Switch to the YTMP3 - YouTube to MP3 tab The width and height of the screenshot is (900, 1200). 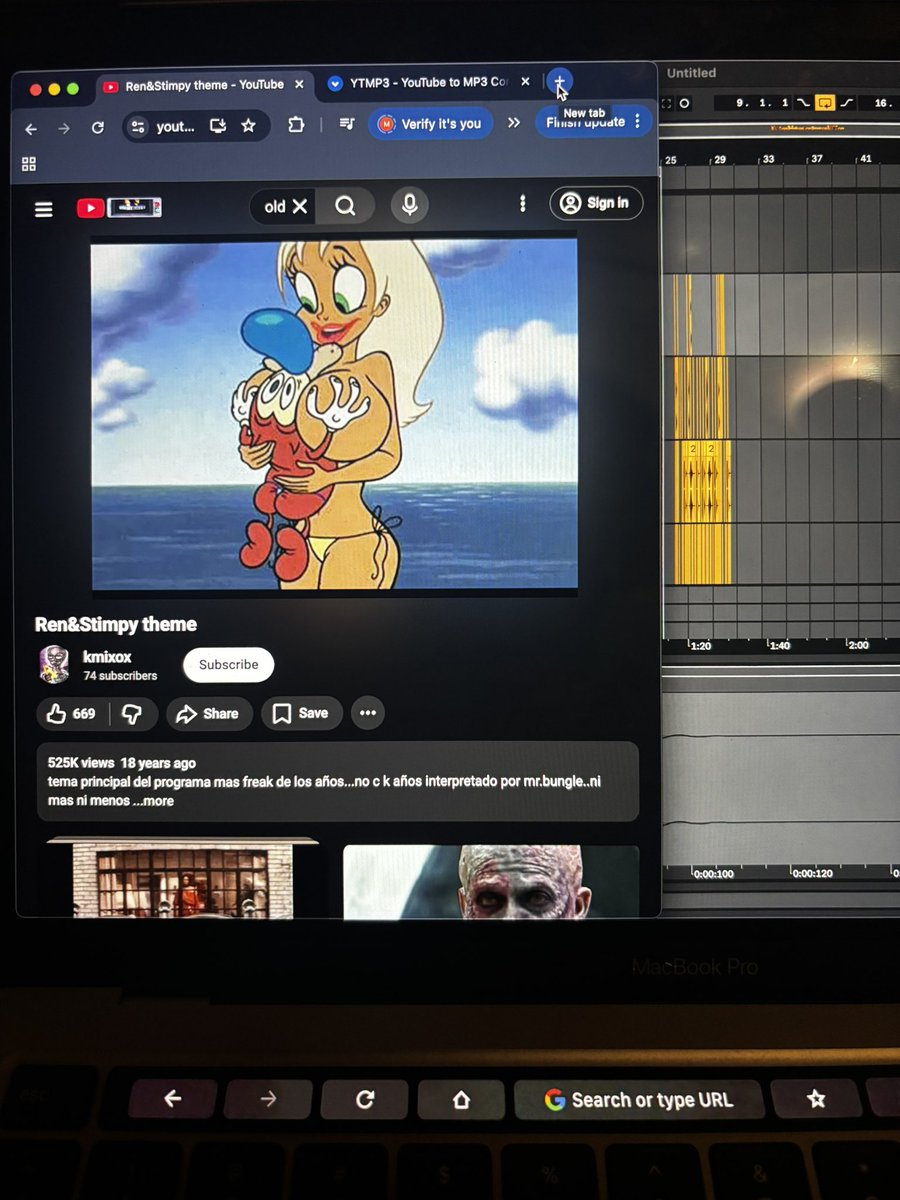tap(430, 83)
